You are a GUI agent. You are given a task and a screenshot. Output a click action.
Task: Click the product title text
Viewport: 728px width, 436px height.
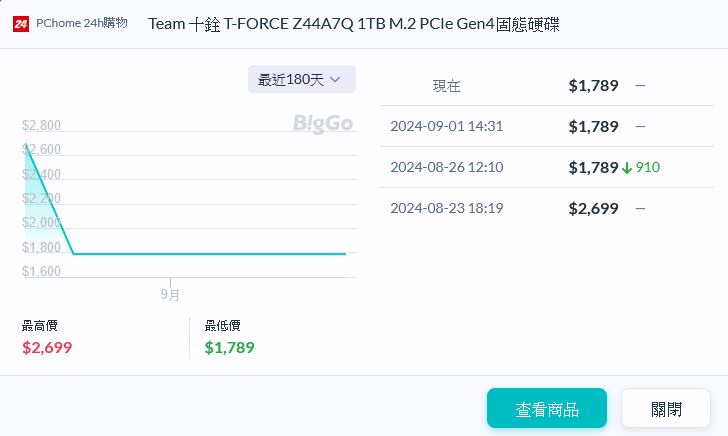(353, 23)
